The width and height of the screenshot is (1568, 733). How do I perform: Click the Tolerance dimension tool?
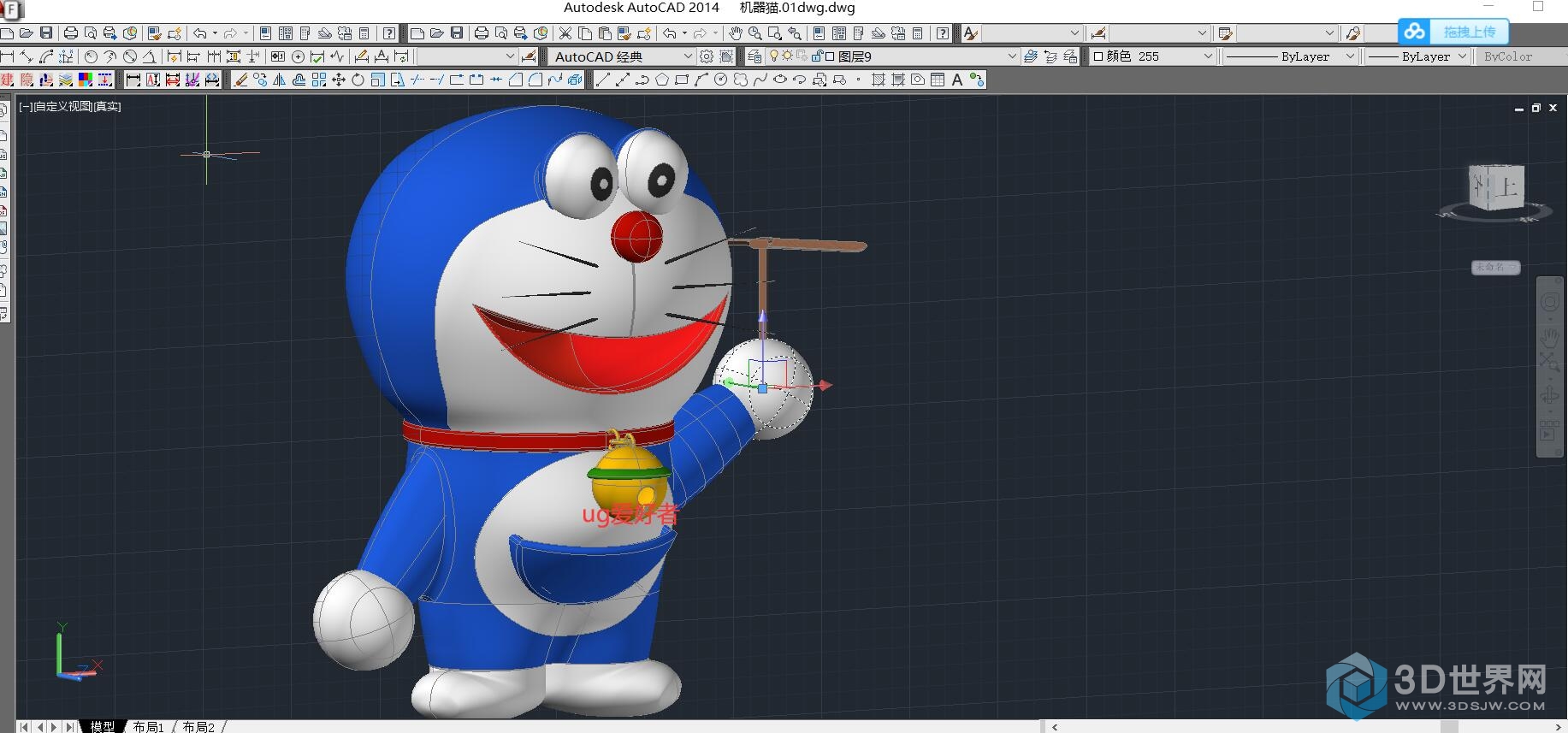click(278, 56)
